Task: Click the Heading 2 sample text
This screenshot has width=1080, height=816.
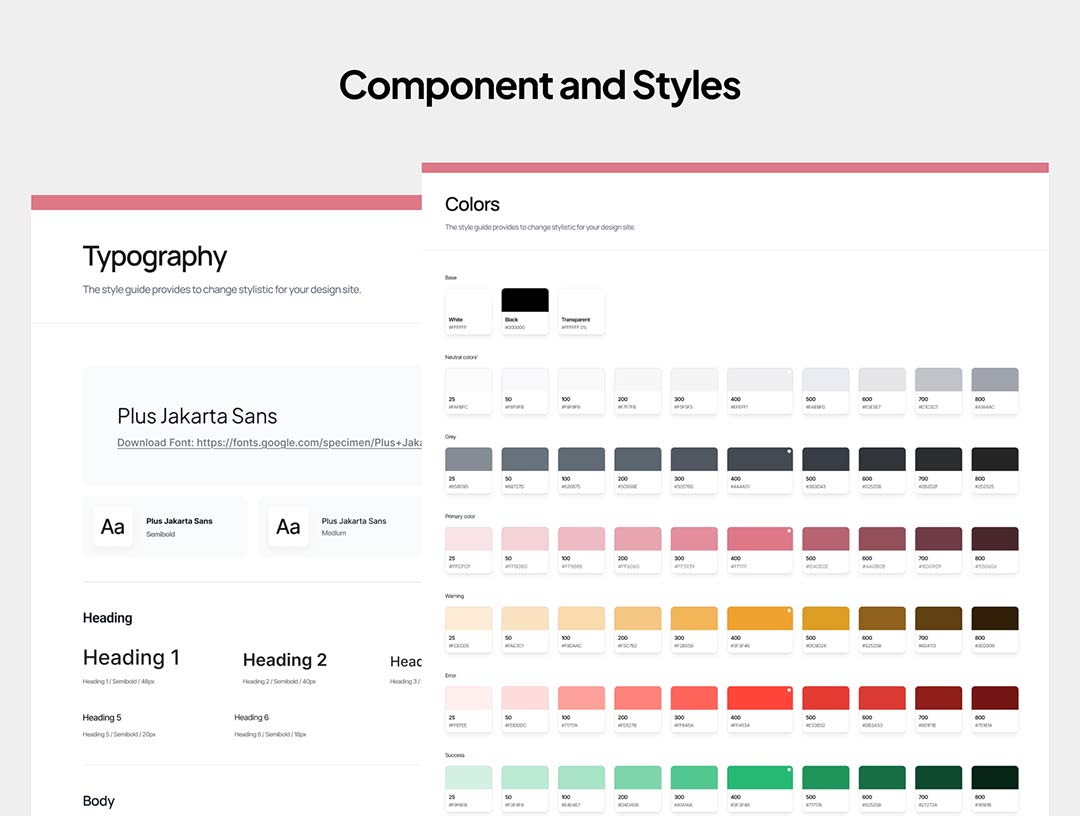Action: pyautogui.click(x=285, y=660)
